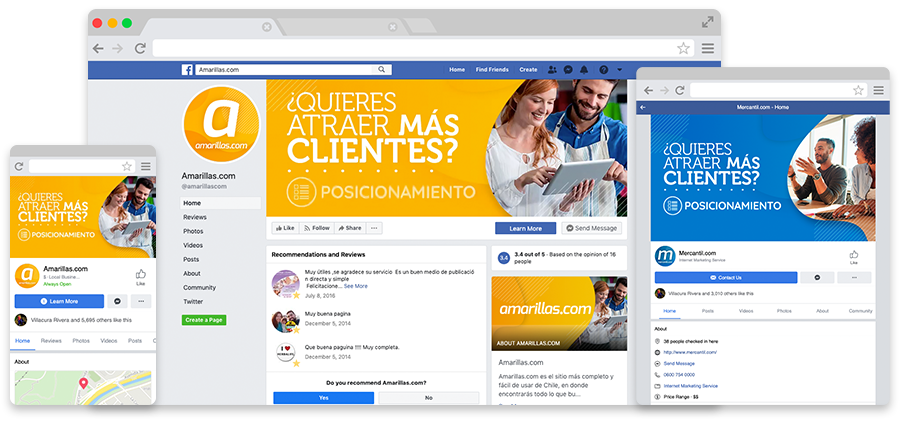Viewport: 900px width, 427px height.
Task: Reload the page in the Mercantil browser window
Action: 680,90
